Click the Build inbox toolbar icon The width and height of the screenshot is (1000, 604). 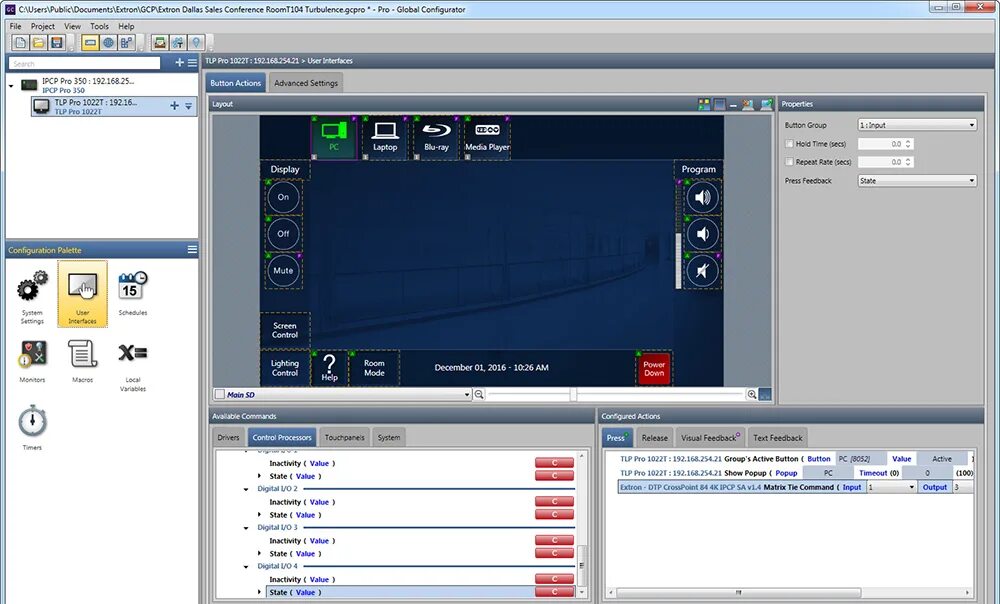pos(160,43)
